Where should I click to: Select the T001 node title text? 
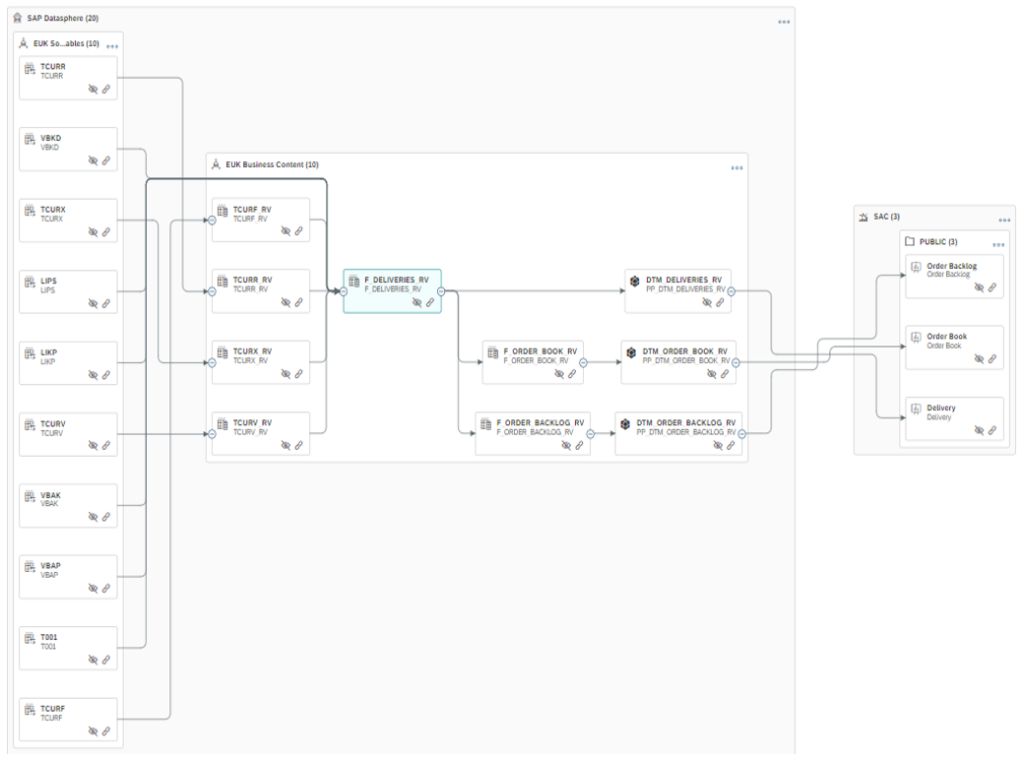click(x=49, y=637)
